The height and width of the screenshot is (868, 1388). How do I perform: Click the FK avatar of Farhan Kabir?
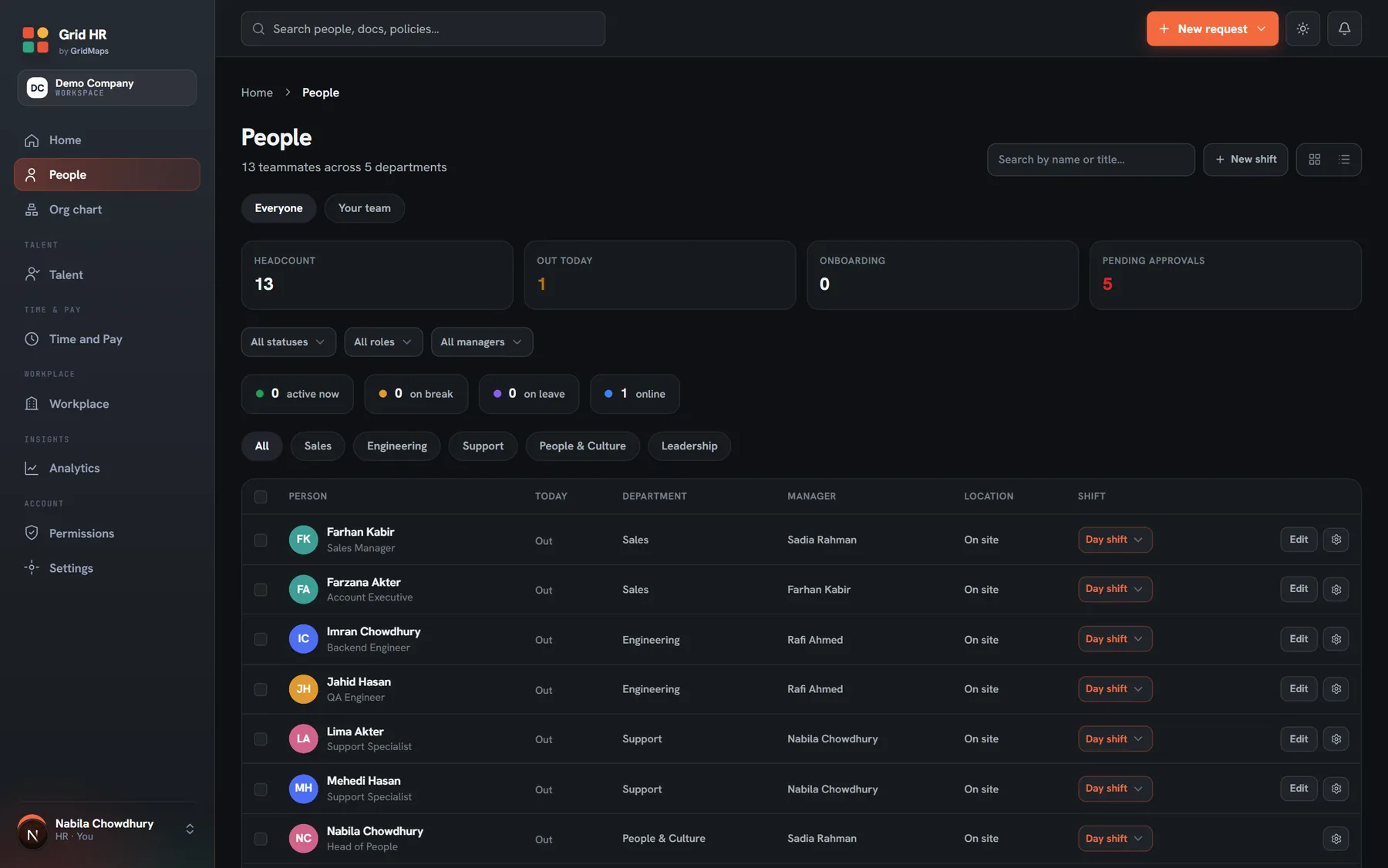[x=303, y=540]
